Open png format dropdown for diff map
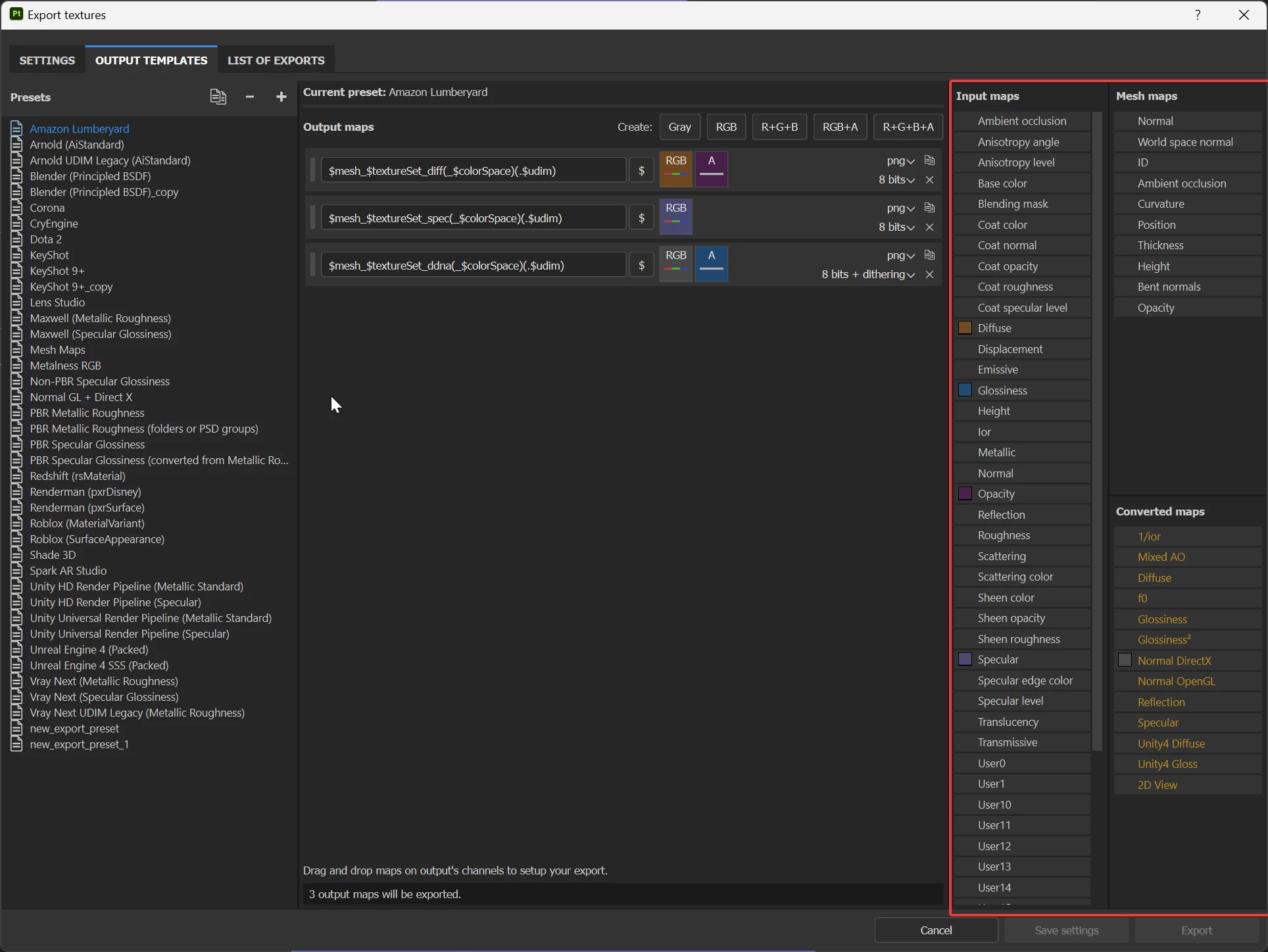This screenshot has width=1268, height=952. coord(900,161)
